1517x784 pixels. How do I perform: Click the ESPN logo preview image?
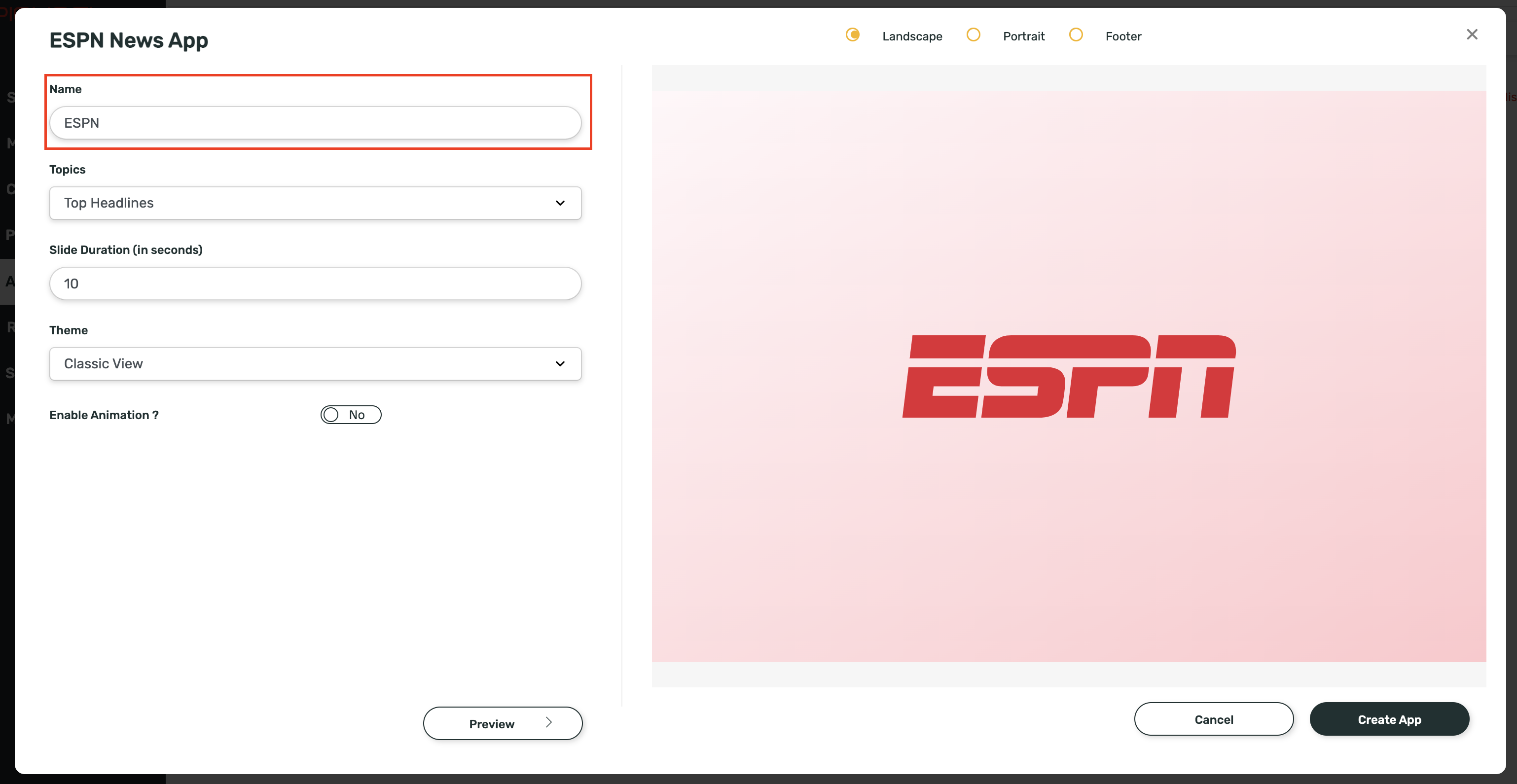tap(1069, 376)
